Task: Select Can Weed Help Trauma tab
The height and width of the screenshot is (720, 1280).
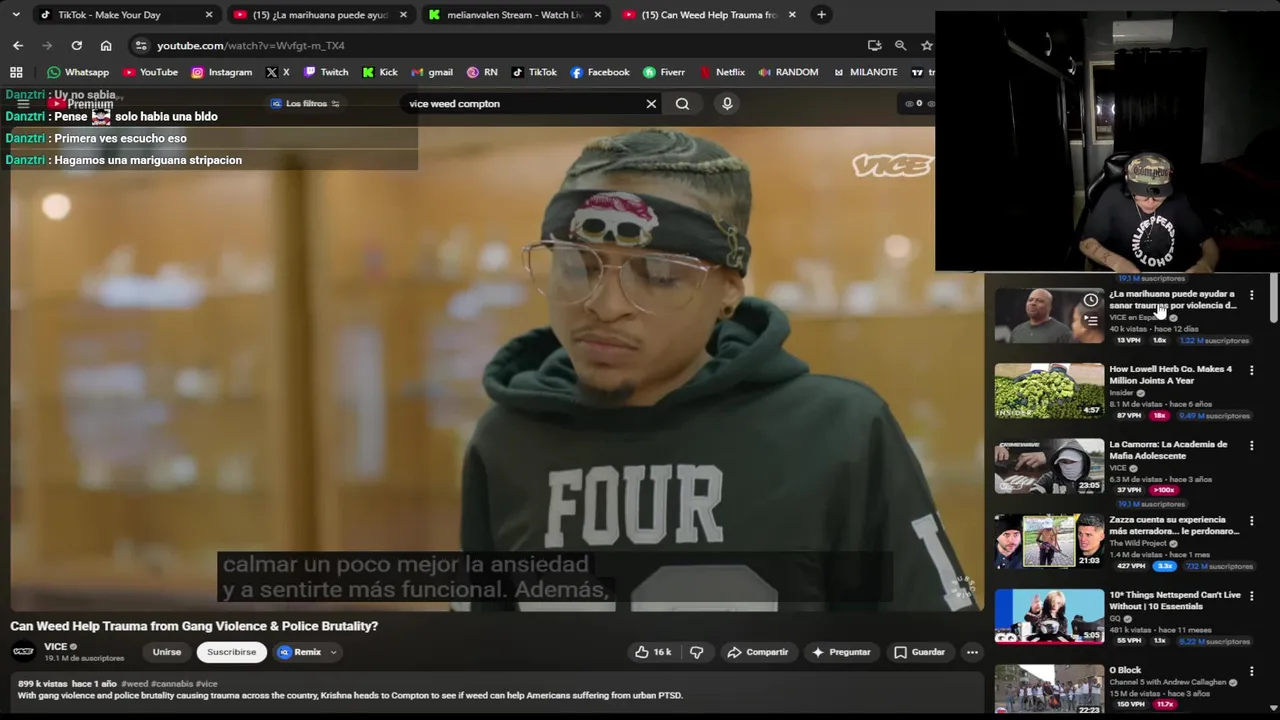Action: tap(708, 15)
